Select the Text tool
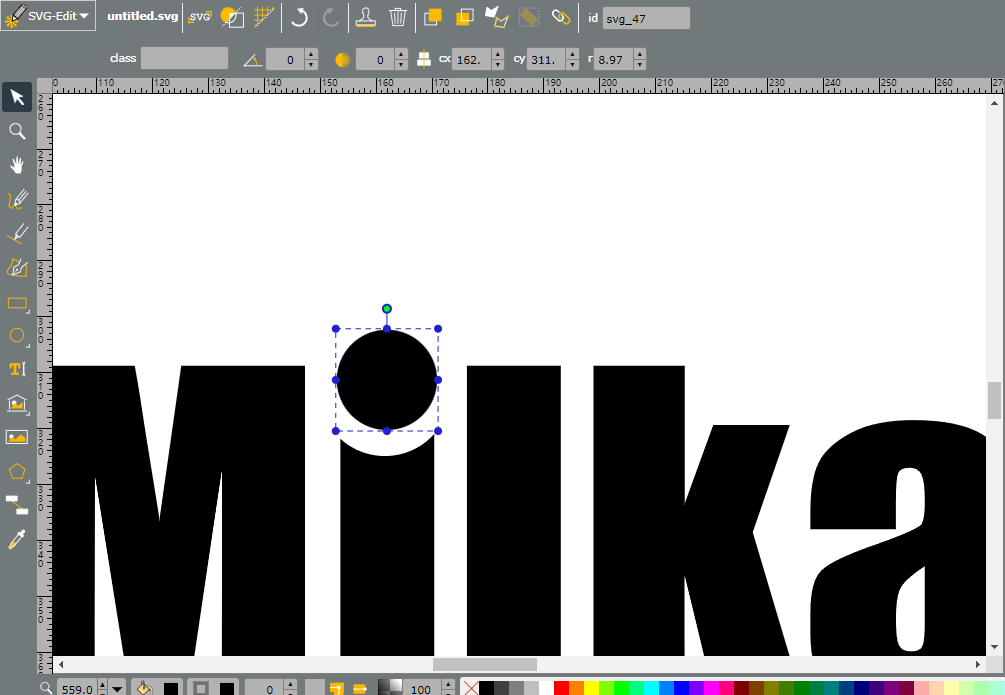 17,369
